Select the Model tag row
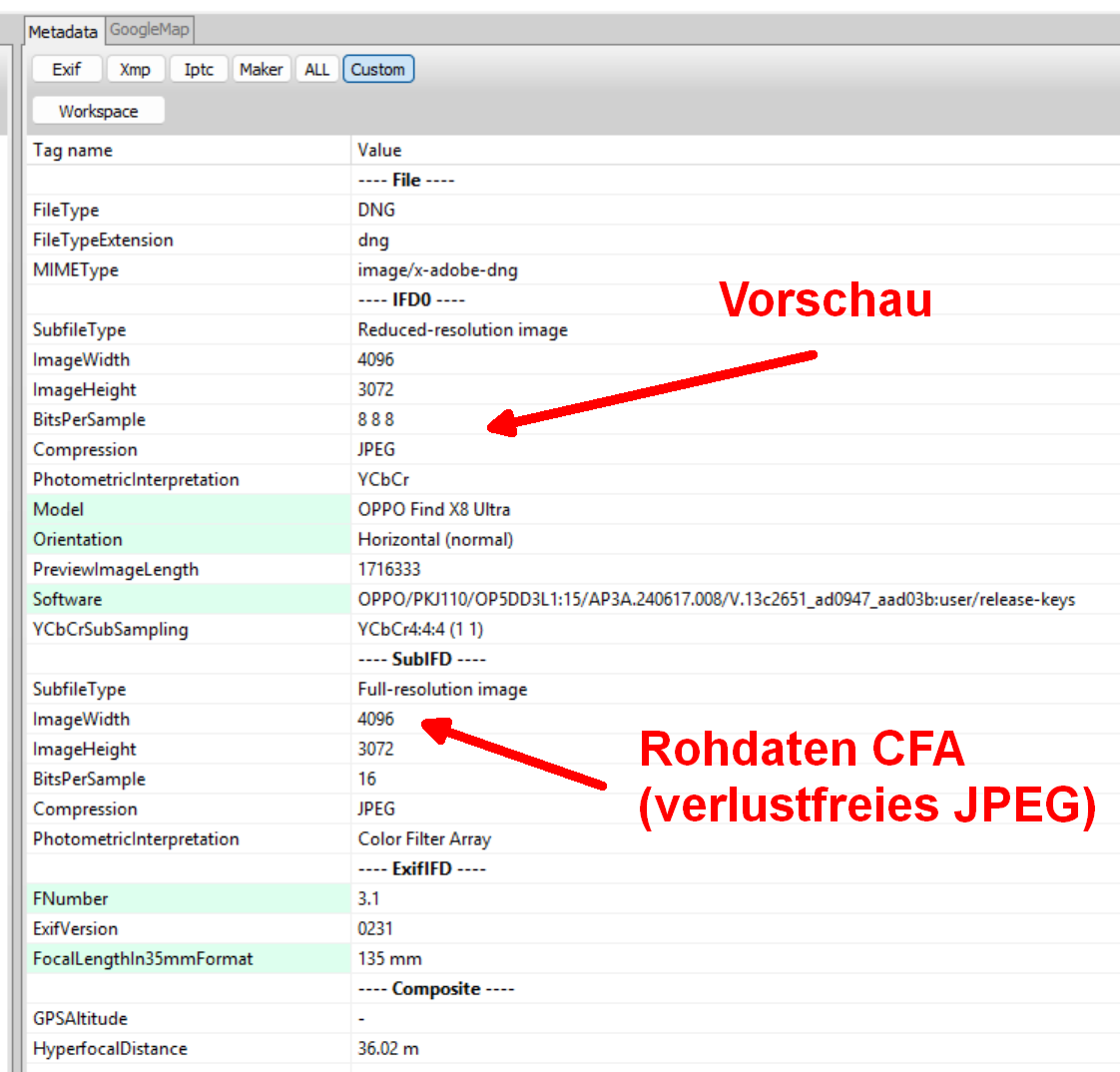 click(59, 509)
